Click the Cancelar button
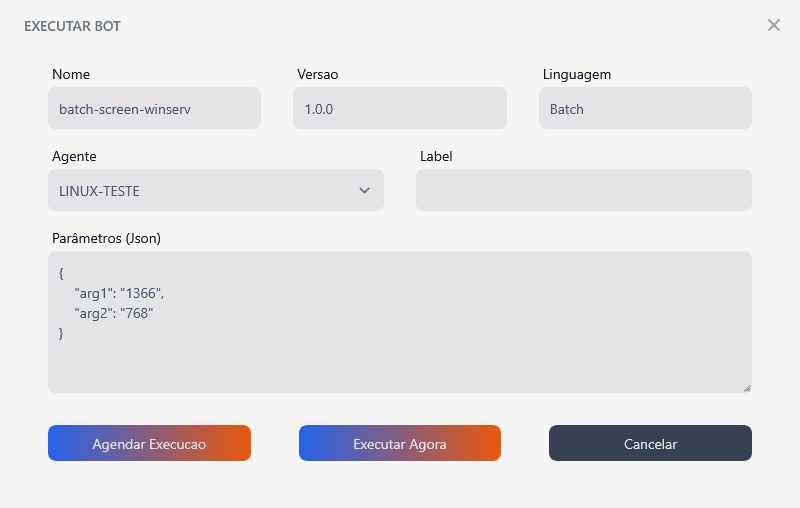This screenshot has width=800, height=508. (650, 443)
